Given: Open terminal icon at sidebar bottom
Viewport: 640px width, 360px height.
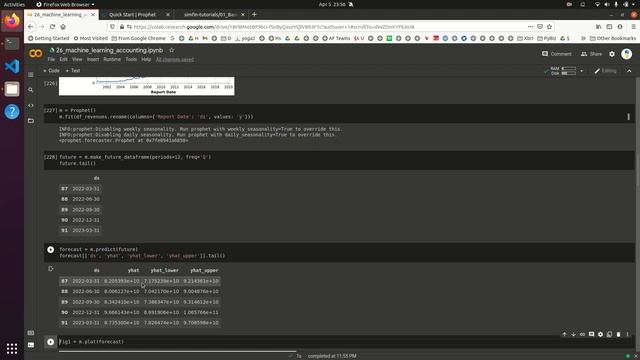Looking at the screenshot, I should (x=31, y=345).
